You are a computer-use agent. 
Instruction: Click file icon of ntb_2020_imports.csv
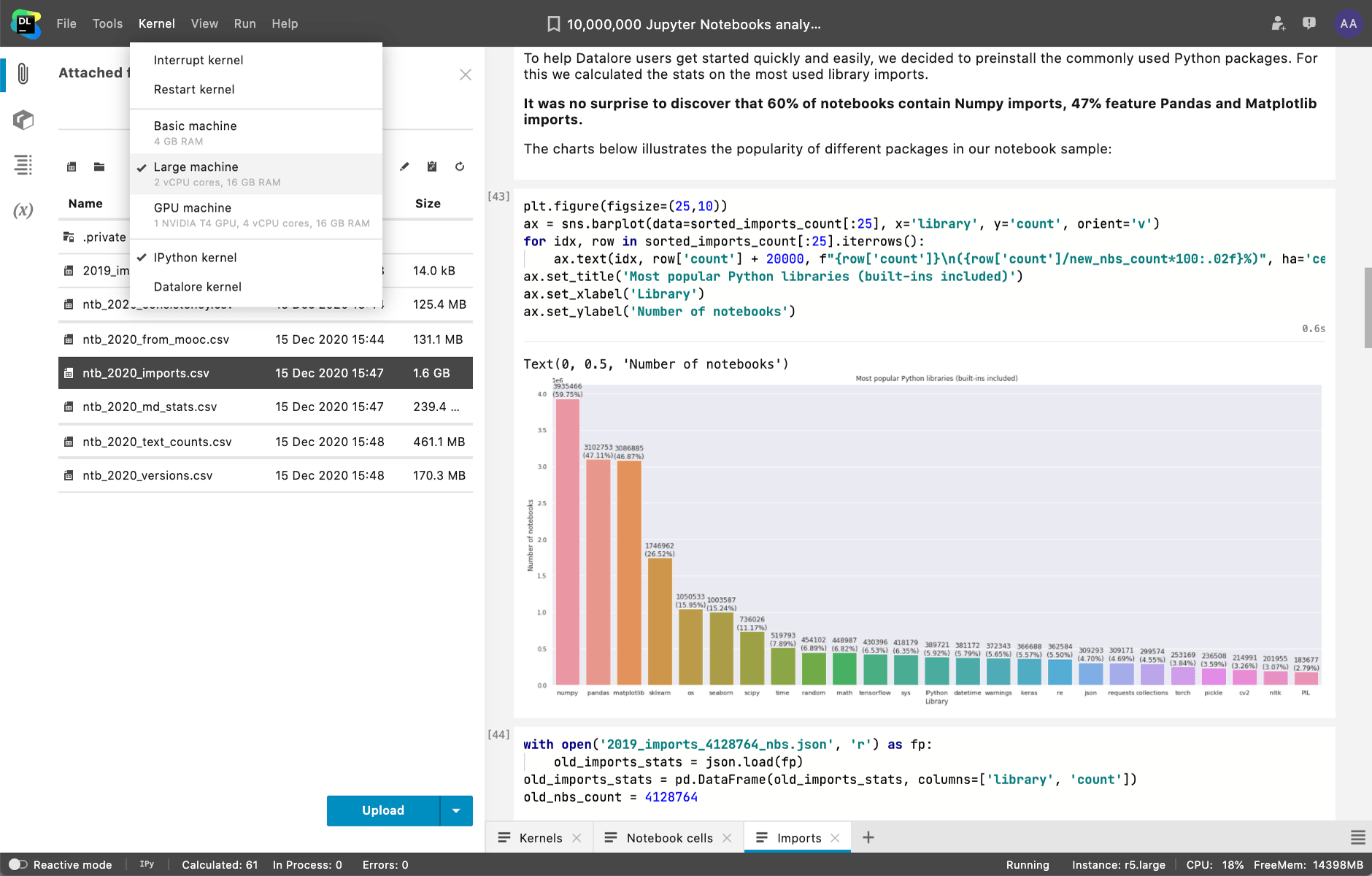click(x=69, y=373)
